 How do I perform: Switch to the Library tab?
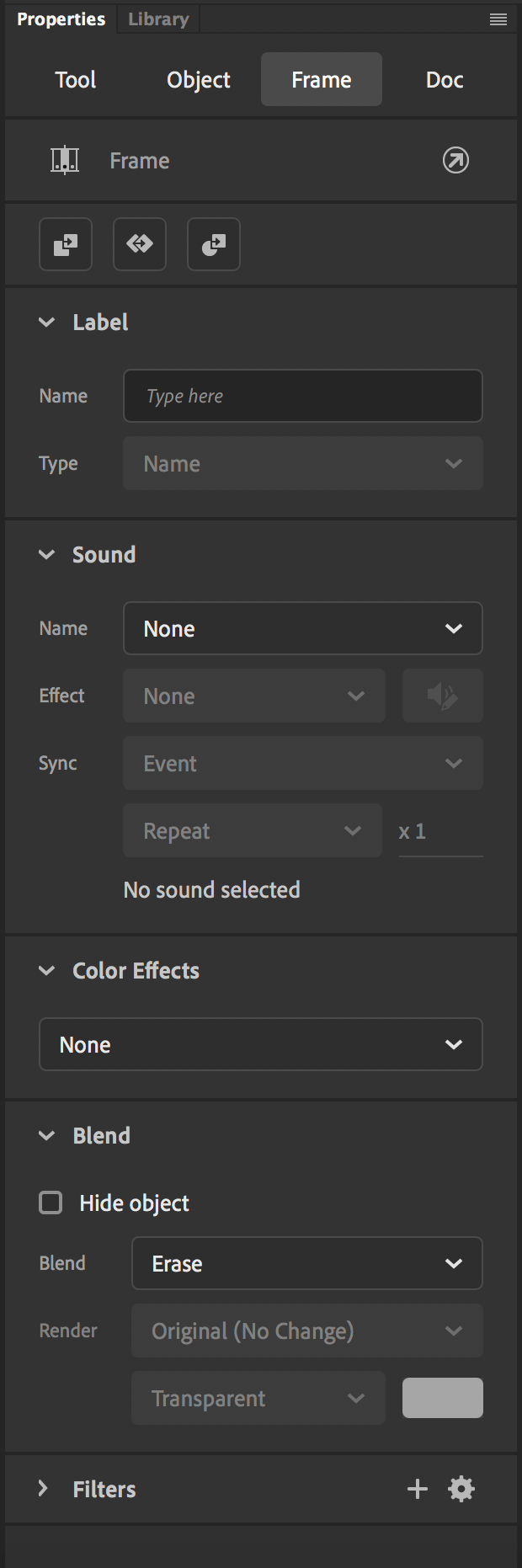pos(158,19)
